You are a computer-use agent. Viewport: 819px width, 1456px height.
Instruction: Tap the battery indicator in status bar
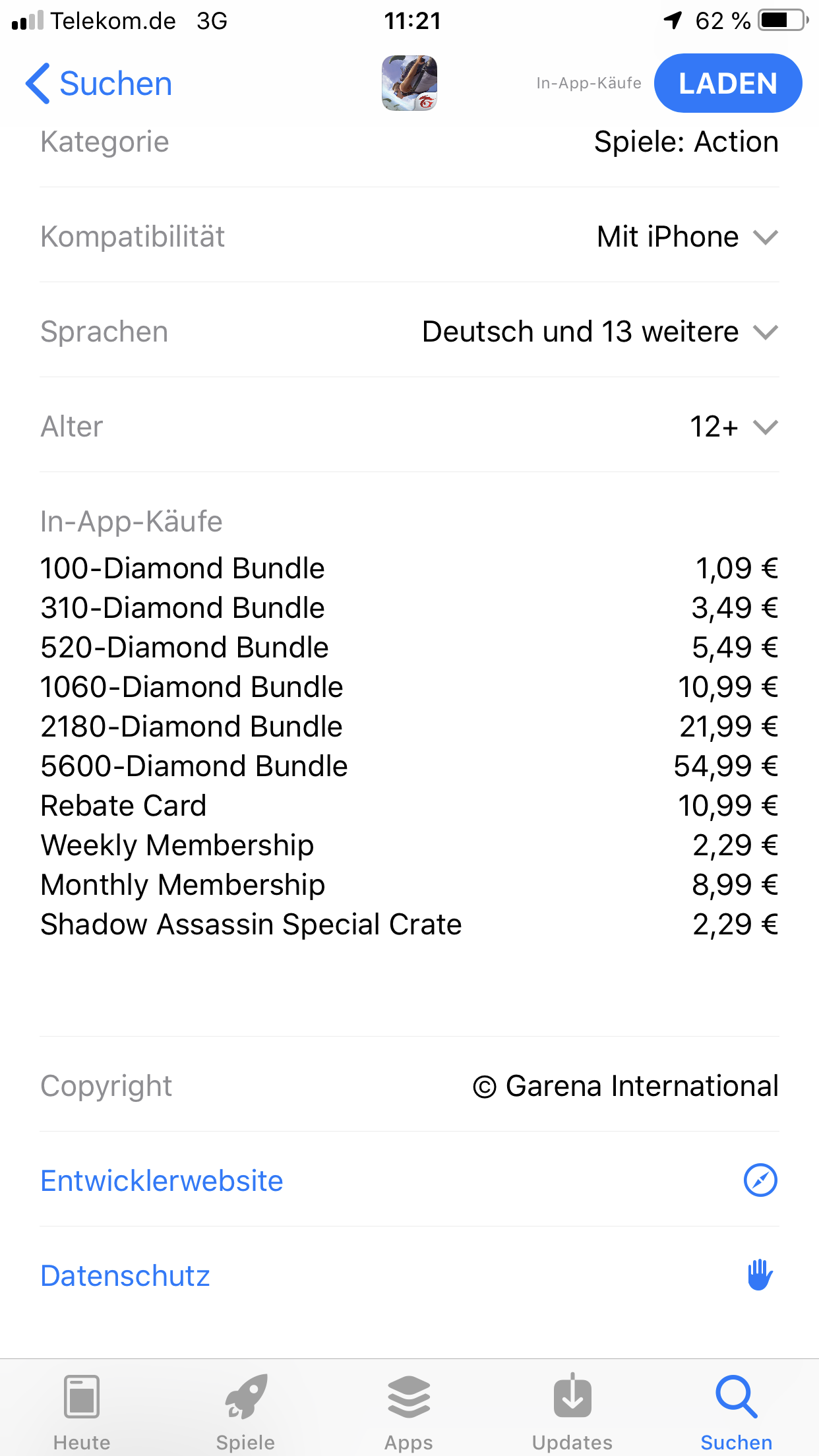tap(783, 20)
